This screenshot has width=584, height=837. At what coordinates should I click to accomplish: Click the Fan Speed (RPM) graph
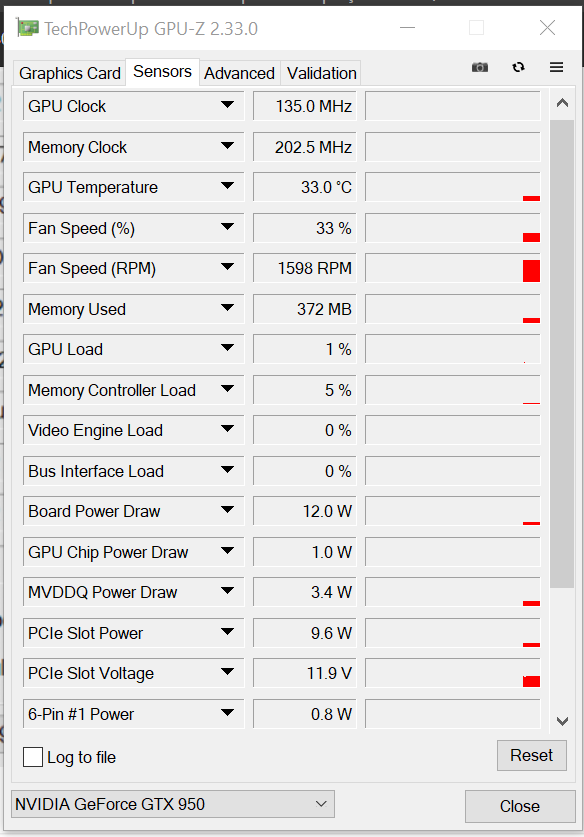(453, 268)
